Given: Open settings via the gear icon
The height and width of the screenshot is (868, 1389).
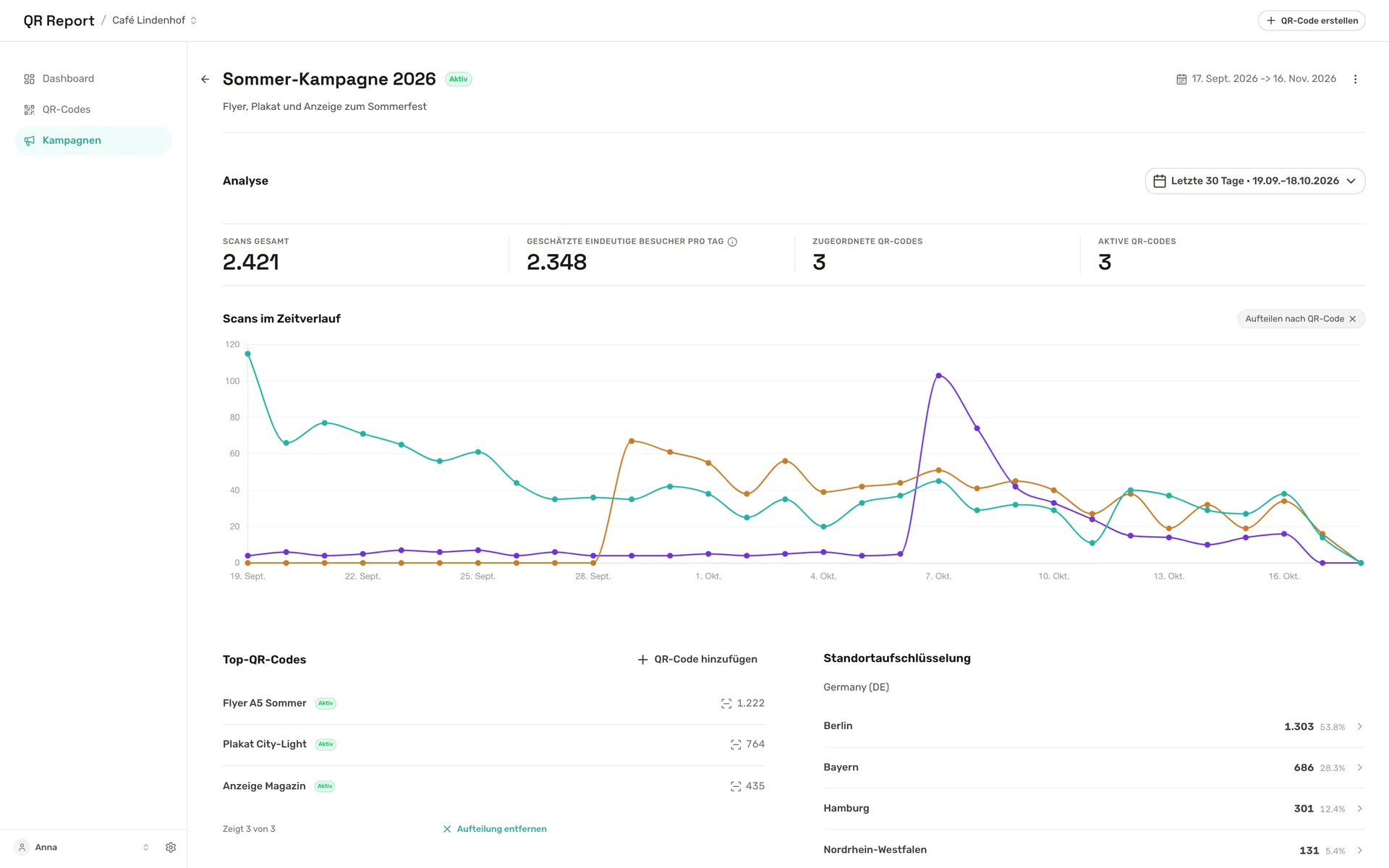Looking at the screenshot, I should (171, 847).
